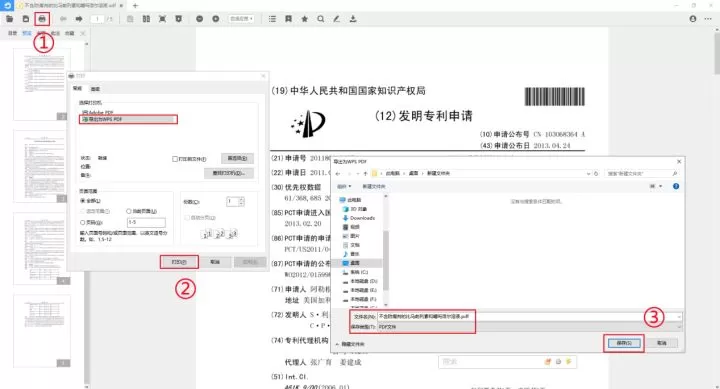Select Downloads in the save dialog tree
Image resolution: width=720 pixels, height=389 pixels.
coord(359,218)
